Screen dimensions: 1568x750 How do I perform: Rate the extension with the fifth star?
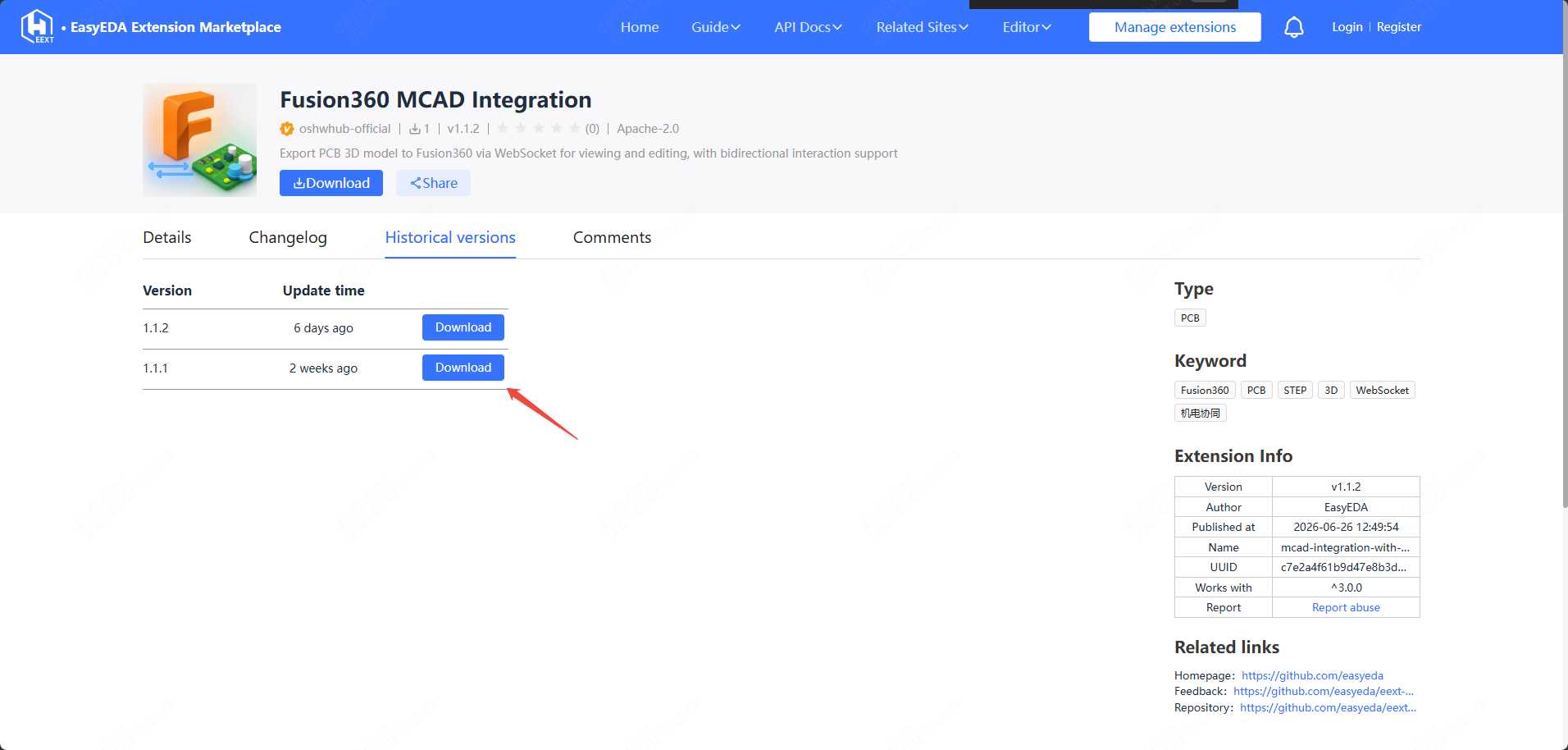(575, 128)
